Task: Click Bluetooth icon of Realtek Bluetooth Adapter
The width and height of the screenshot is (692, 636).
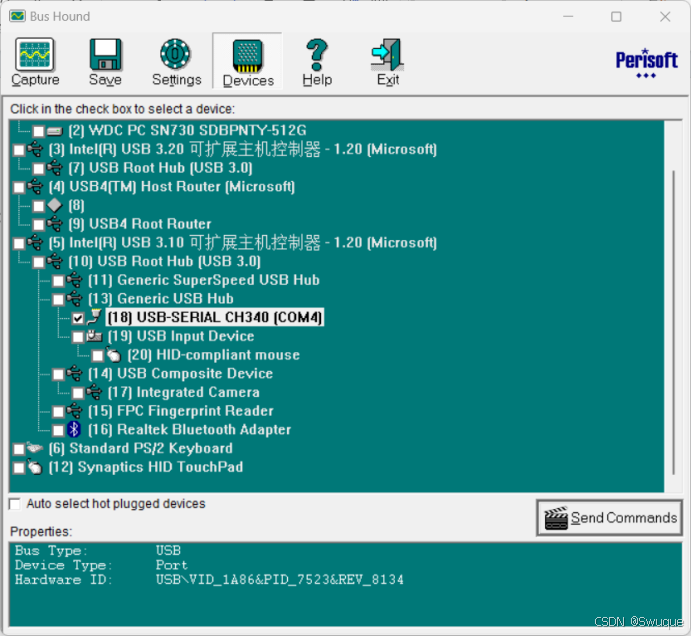Action: [x=74, y=429]
